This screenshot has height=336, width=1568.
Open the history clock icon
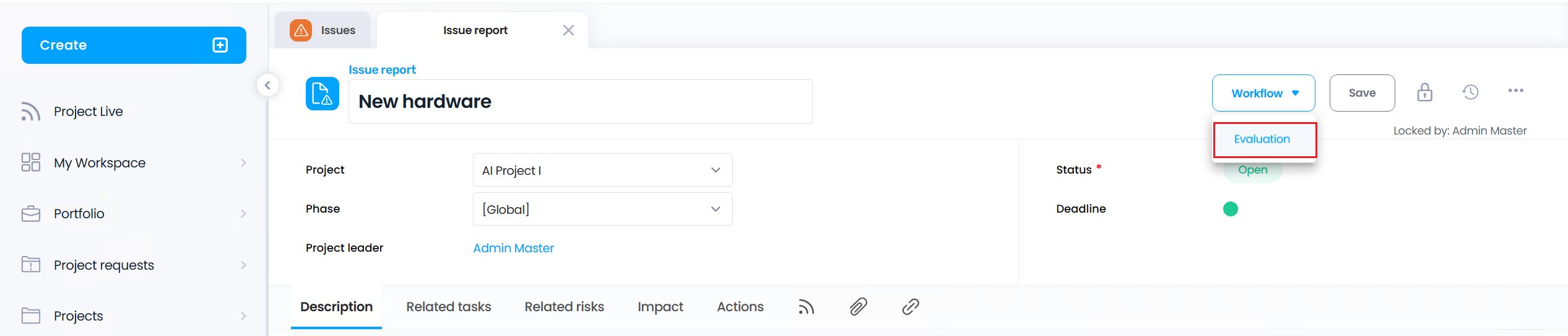tap(1470, 92)
